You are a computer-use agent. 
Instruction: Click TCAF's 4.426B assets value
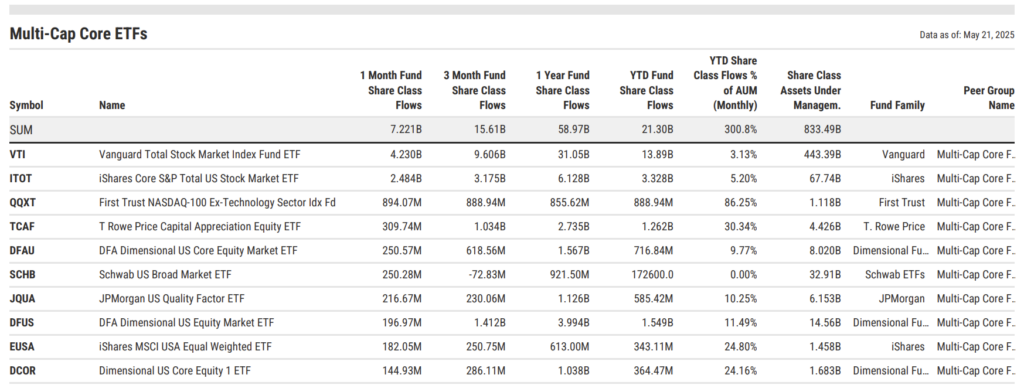pyautogui.click(x=824, y=226)
